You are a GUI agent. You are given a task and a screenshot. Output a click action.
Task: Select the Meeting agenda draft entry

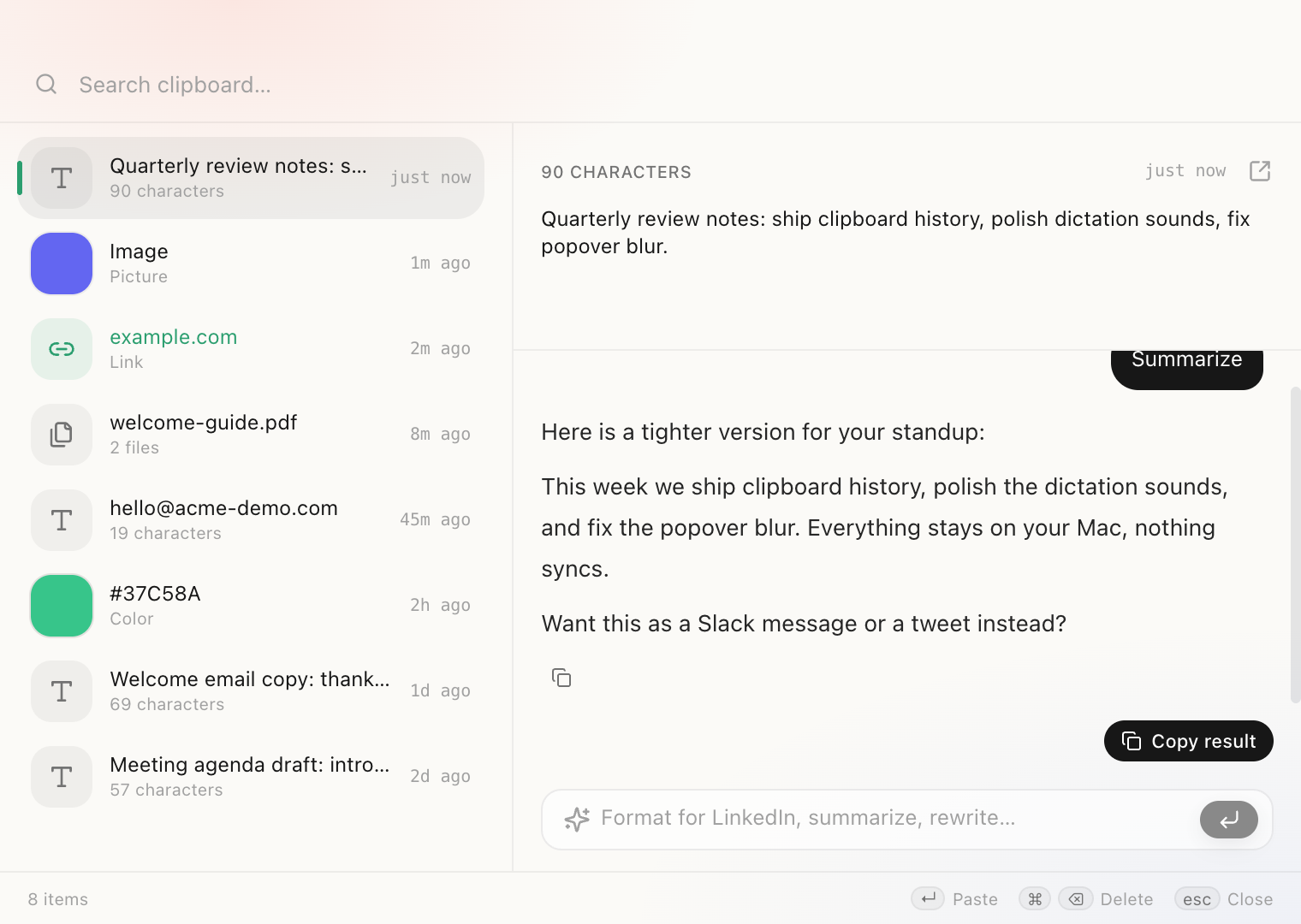click(x=251, y=777)
